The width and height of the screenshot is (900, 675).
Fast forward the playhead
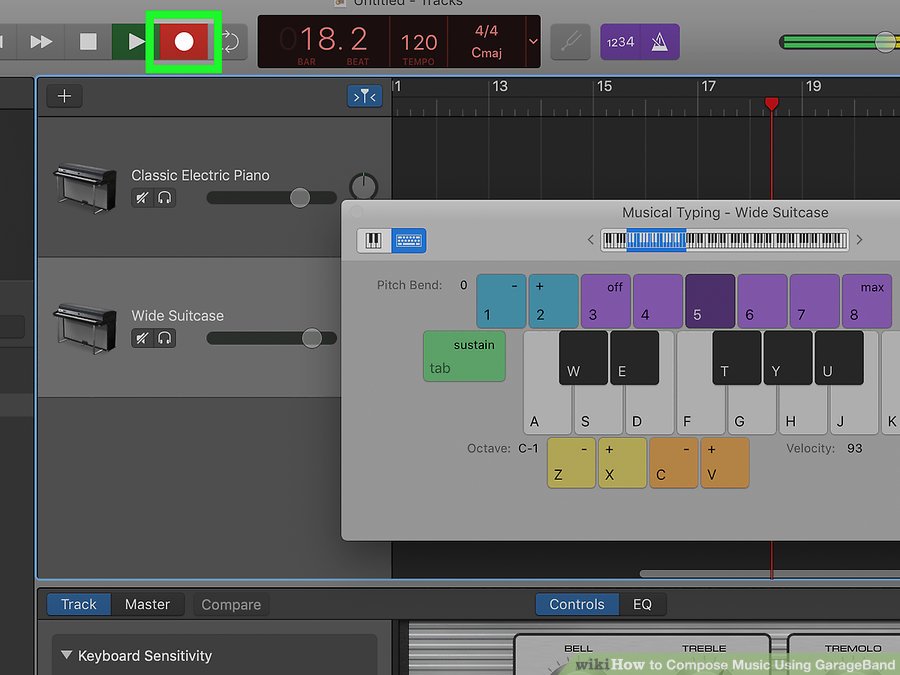click(41, 41)
